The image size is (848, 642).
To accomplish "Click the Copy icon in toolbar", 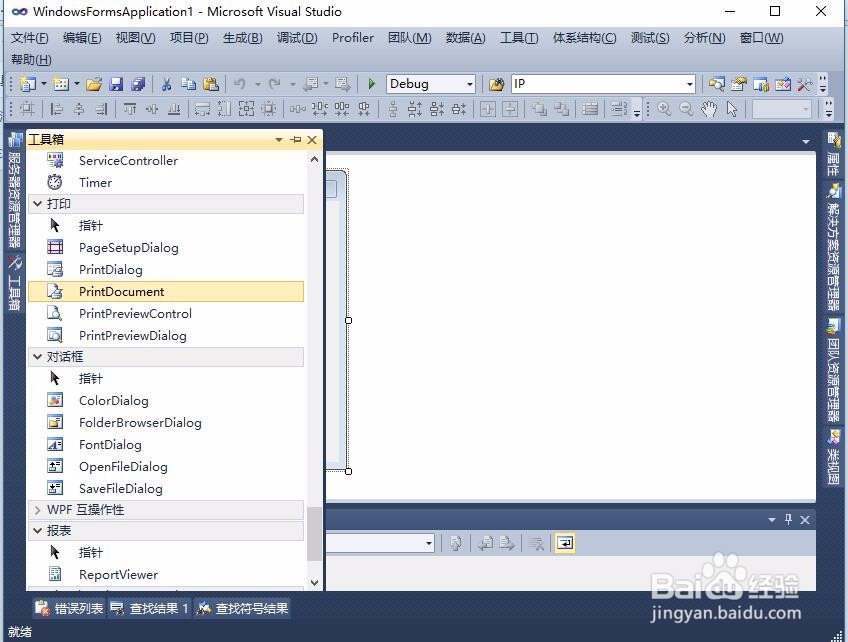I will [x=188, y=84].
